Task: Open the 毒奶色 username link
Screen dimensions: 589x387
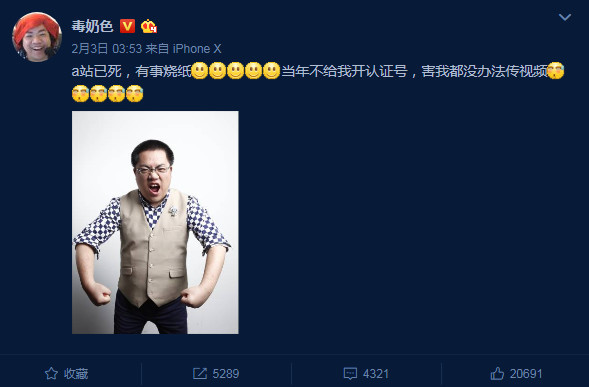Action: [x=92, y=26]
